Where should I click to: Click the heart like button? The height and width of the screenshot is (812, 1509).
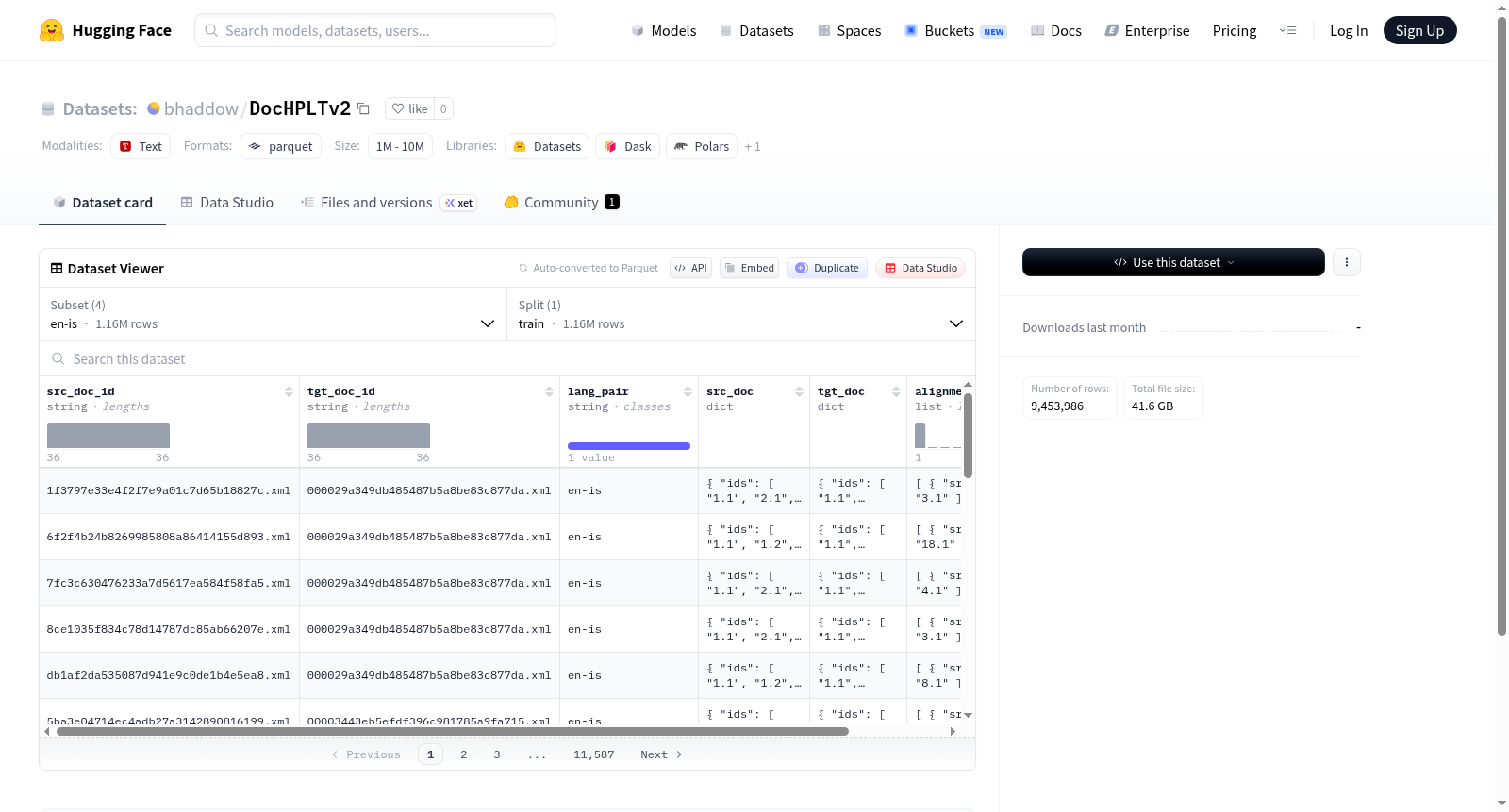click(410, 108)
